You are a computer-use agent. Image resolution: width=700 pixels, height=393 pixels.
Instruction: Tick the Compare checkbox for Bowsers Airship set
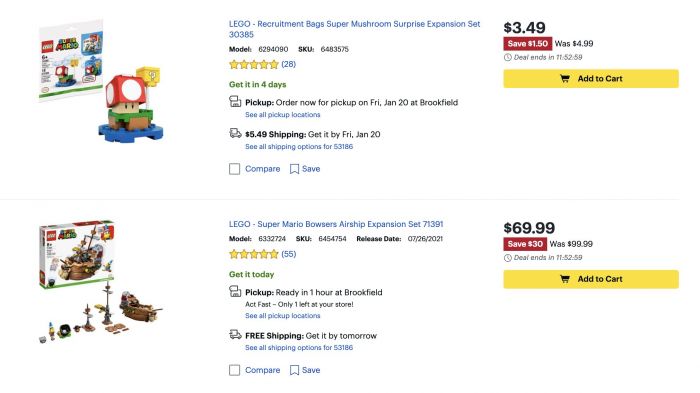pyautogui.click(x=234, y=370)
